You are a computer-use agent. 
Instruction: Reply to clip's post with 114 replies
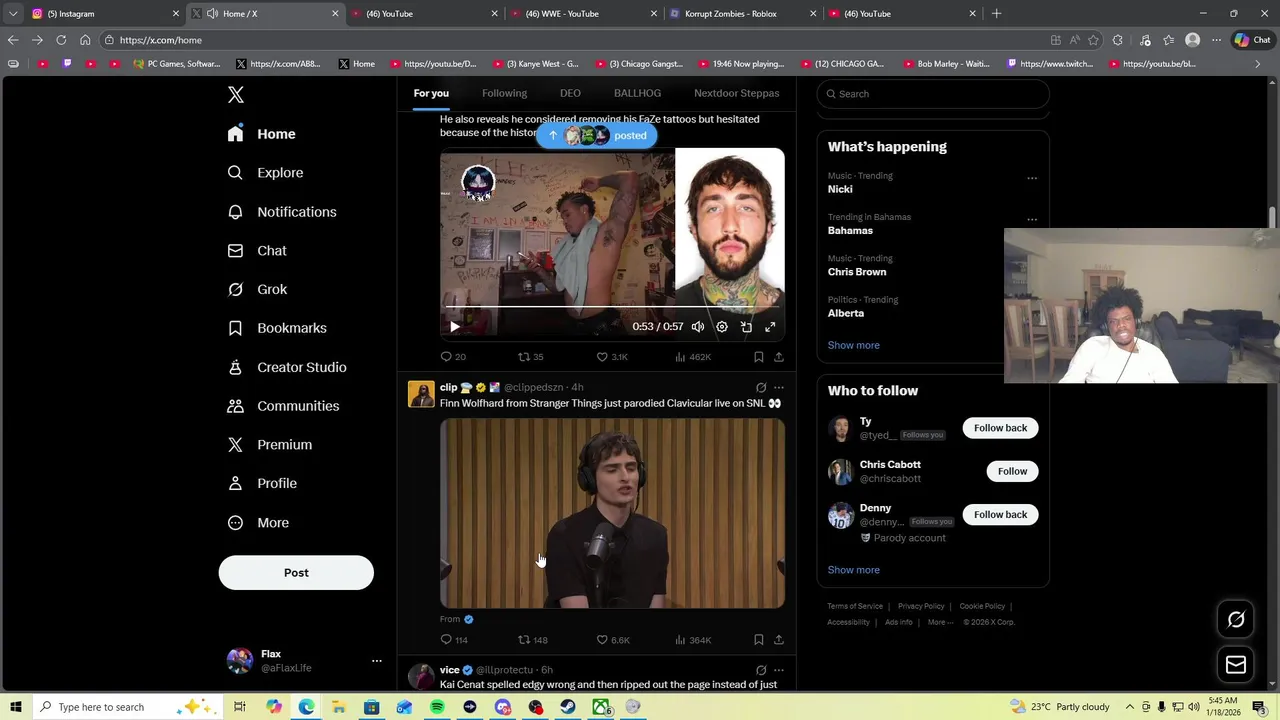pos(454,640)
